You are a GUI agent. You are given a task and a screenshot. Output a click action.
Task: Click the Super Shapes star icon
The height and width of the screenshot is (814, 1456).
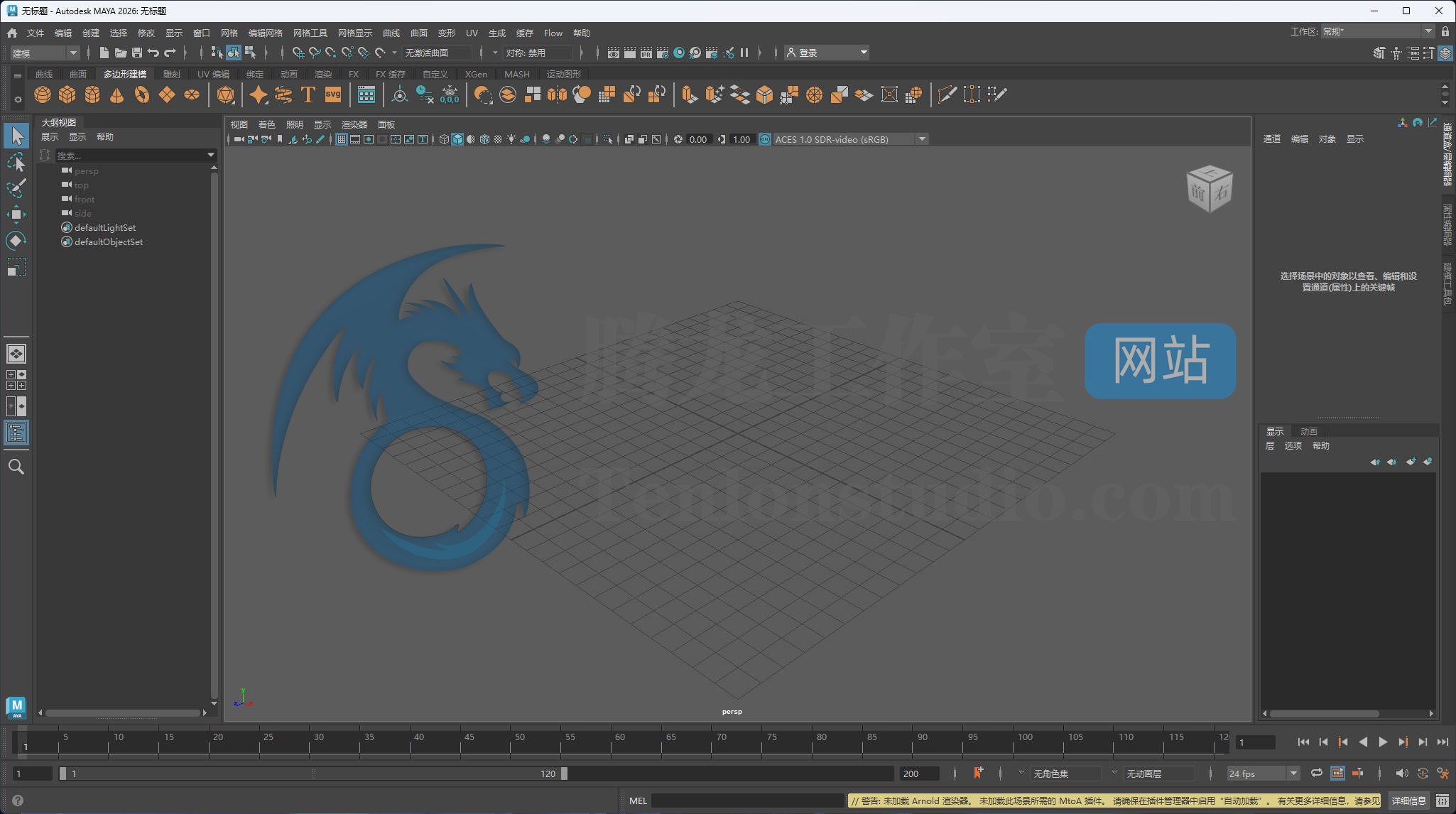259,94
